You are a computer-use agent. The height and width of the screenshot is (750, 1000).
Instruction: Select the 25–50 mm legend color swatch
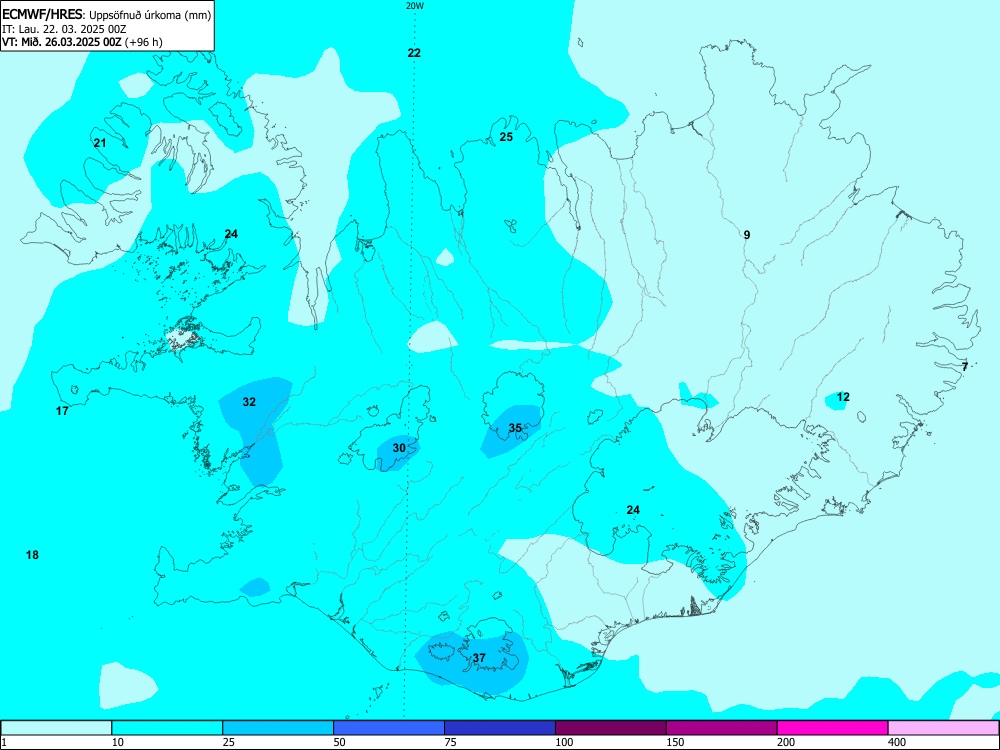(278, 728)
